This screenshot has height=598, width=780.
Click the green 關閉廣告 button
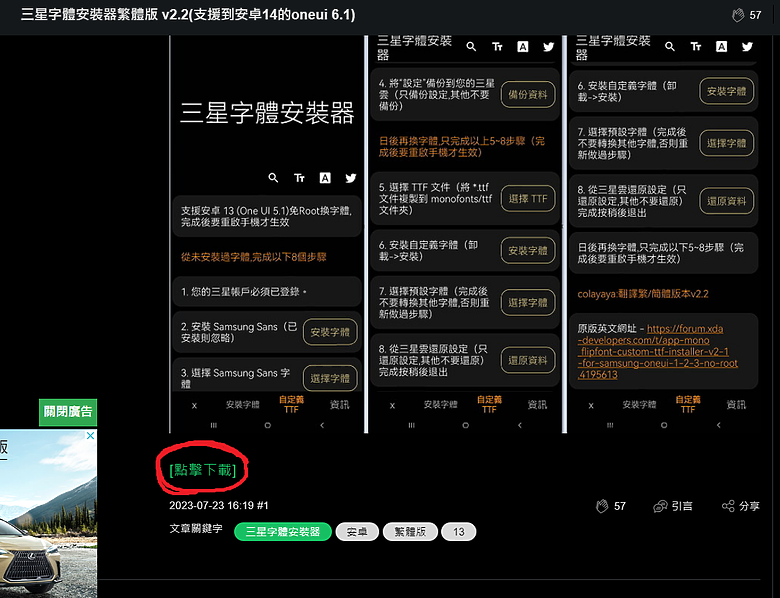coord(68,412)
